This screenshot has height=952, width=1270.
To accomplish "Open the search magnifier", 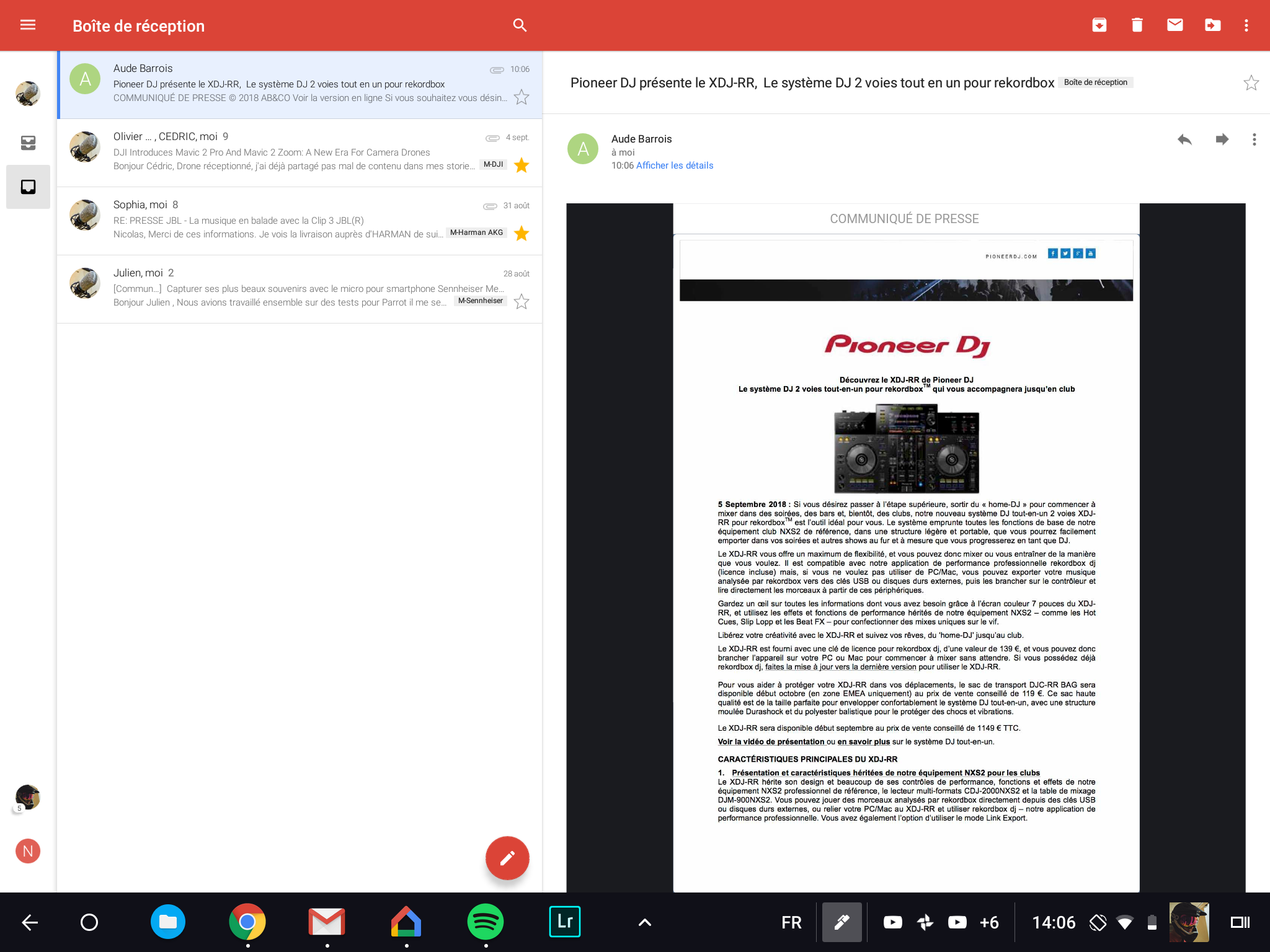I will click(x=520, y=25).
